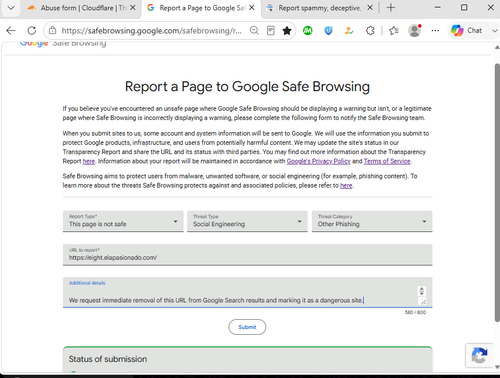Click the address bar URL field
500x378 pixels.
pos(152,31)
